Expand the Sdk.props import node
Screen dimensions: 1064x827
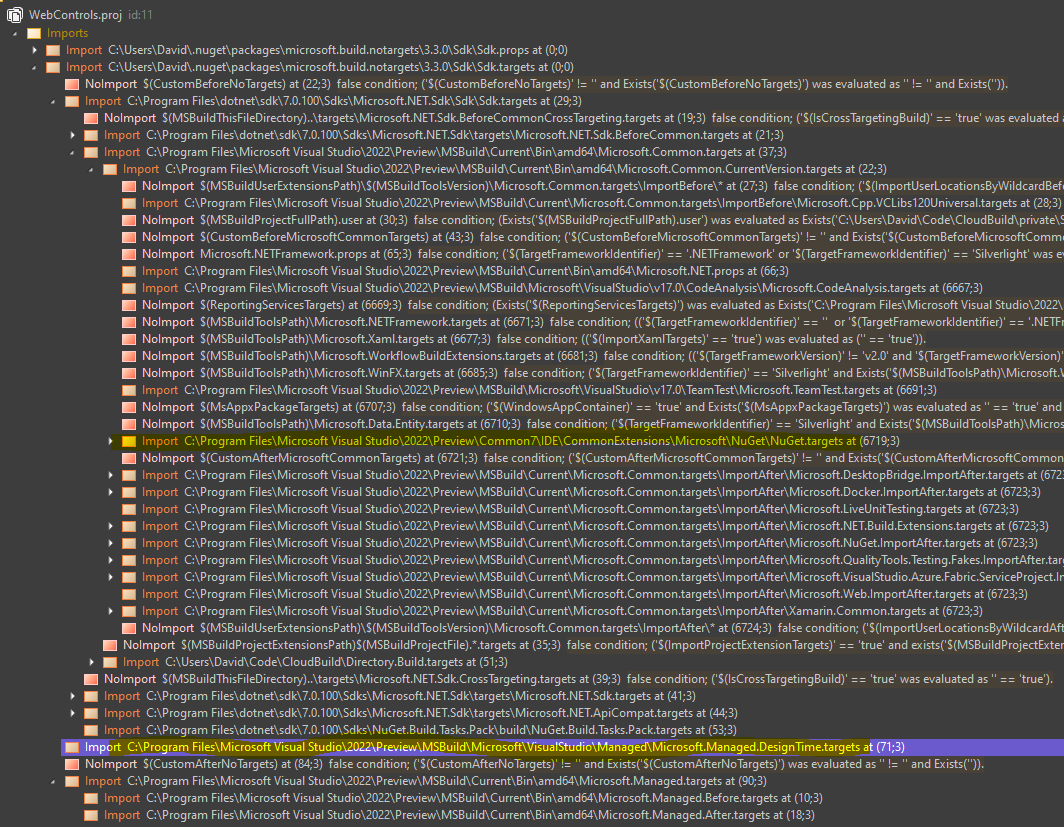point(33,49)
